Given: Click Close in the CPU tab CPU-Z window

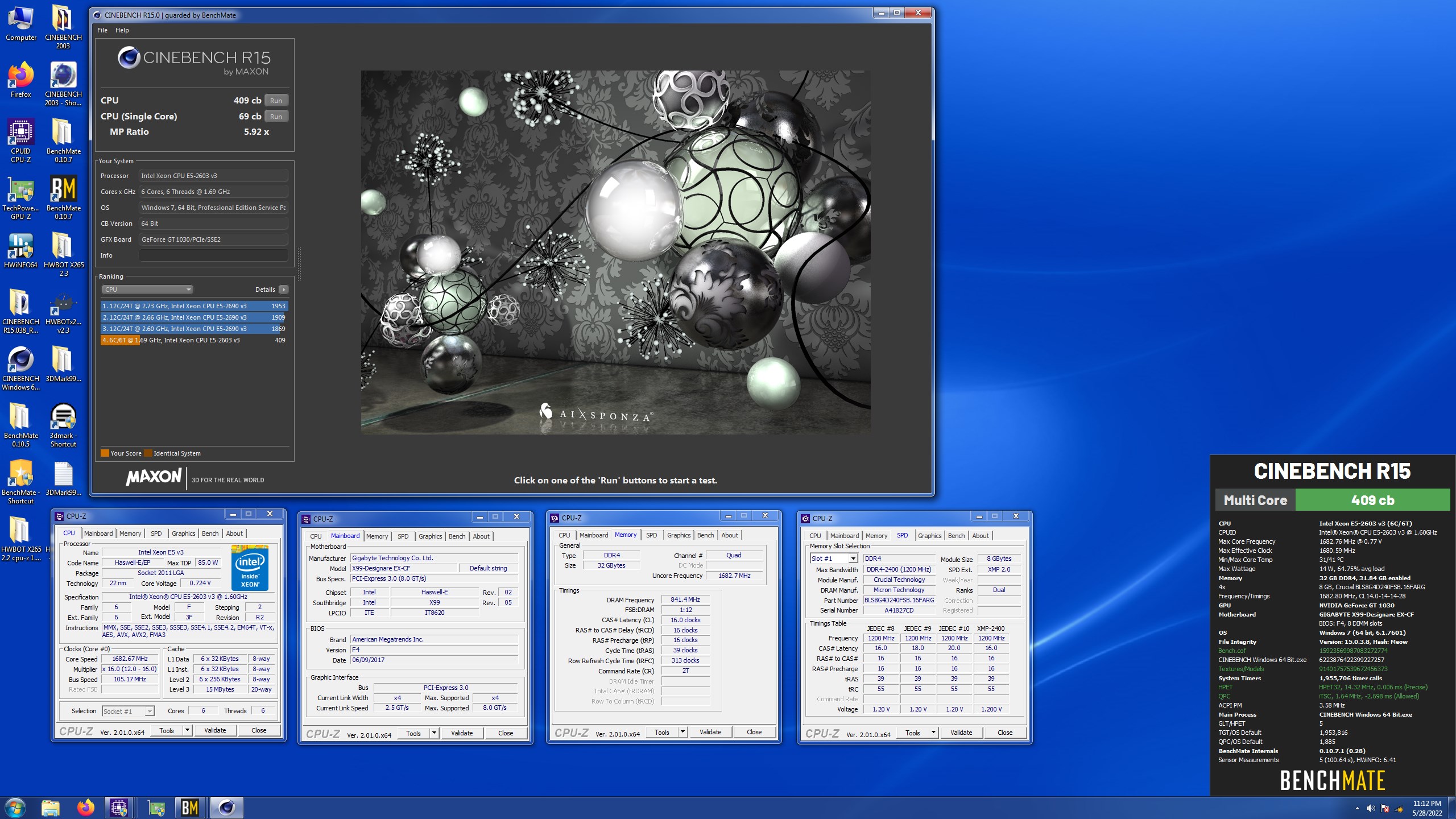Looking at the screenshot, I should pyautogui.click(x=259, y=730).
